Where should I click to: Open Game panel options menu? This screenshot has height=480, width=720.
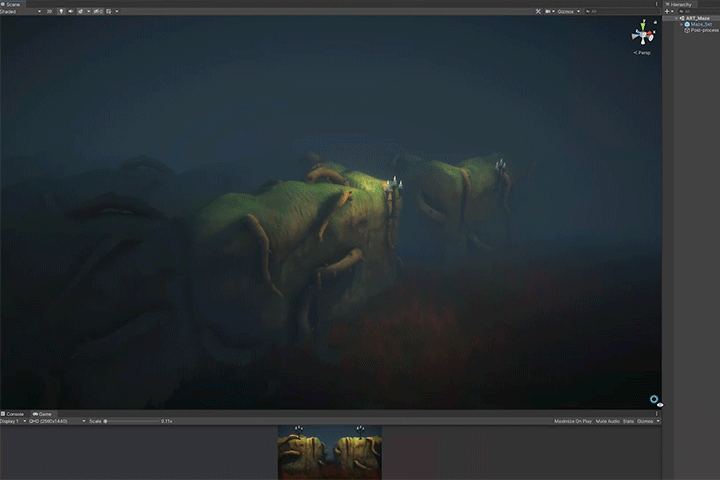(657, 413)
